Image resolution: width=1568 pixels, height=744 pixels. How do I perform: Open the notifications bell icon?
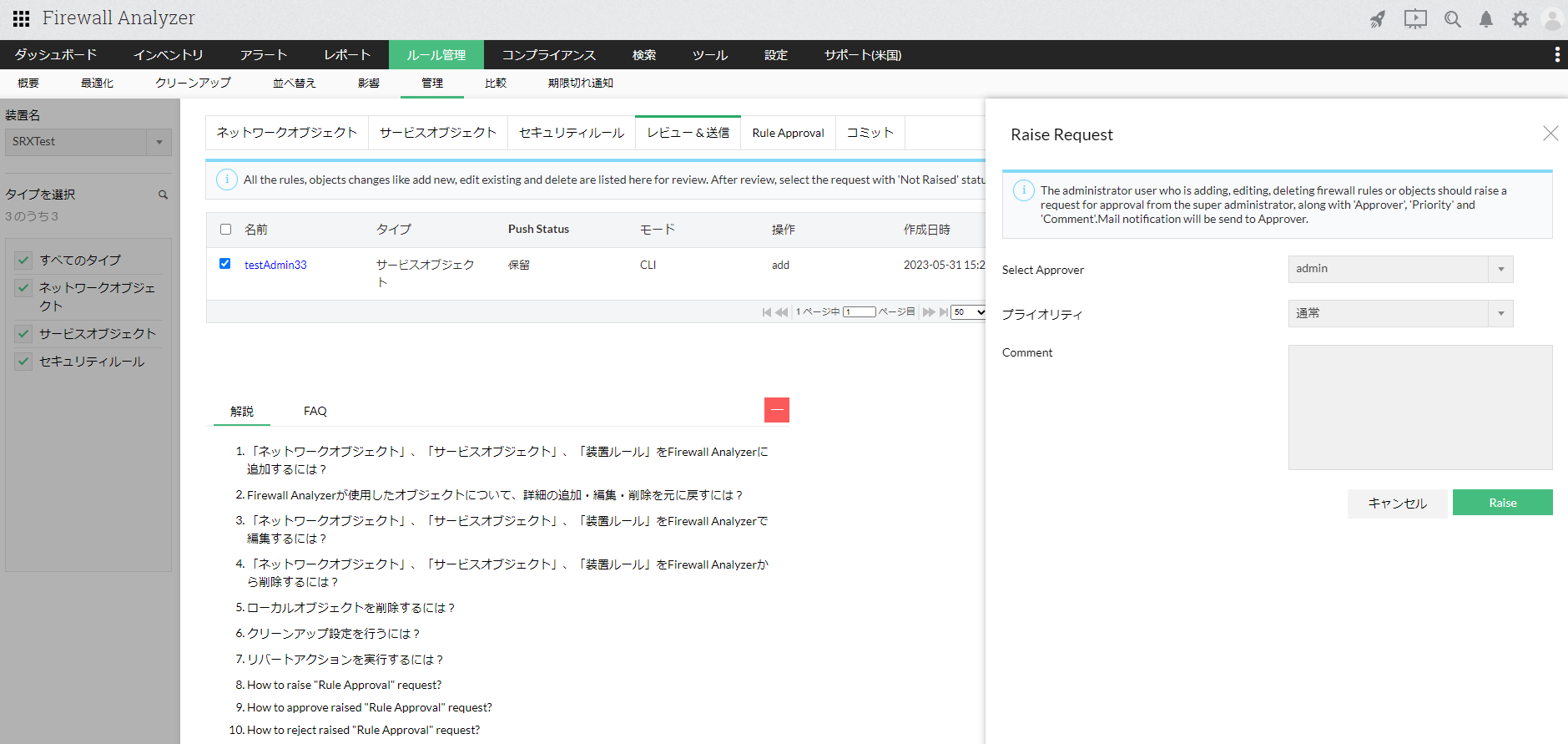coord(1485,19)
